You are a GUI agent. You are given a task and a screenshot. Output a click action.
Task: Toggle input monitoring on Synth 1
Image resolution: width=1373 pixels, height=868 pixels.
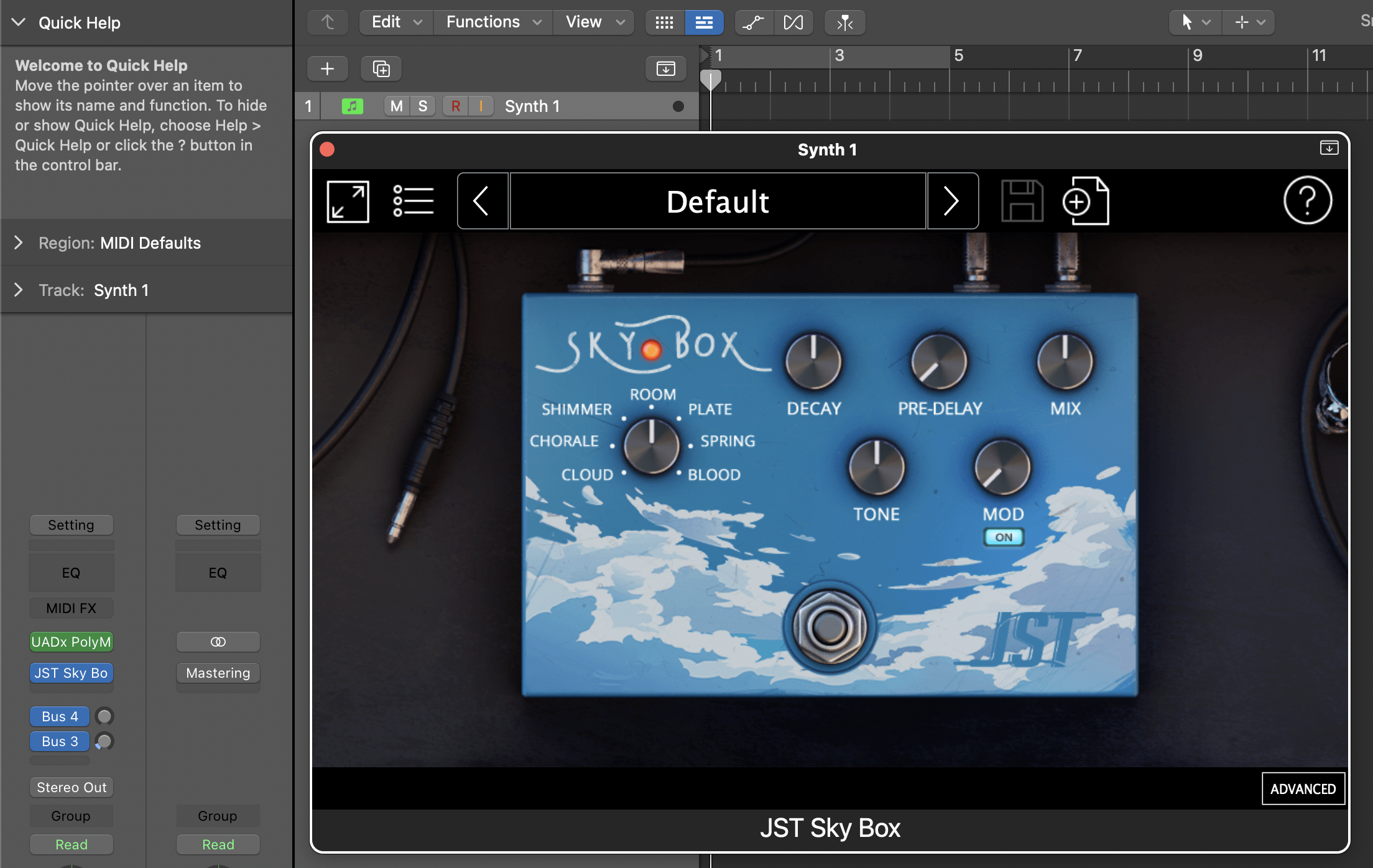pyautogui.click(x=481, y=106)
